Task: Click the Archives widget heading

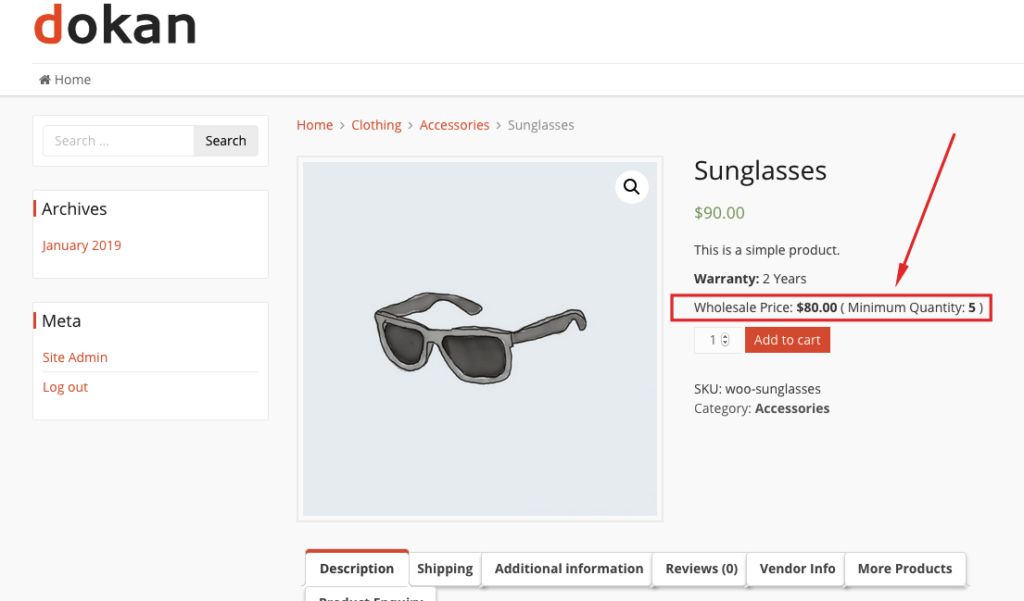Action: (74, 208)
